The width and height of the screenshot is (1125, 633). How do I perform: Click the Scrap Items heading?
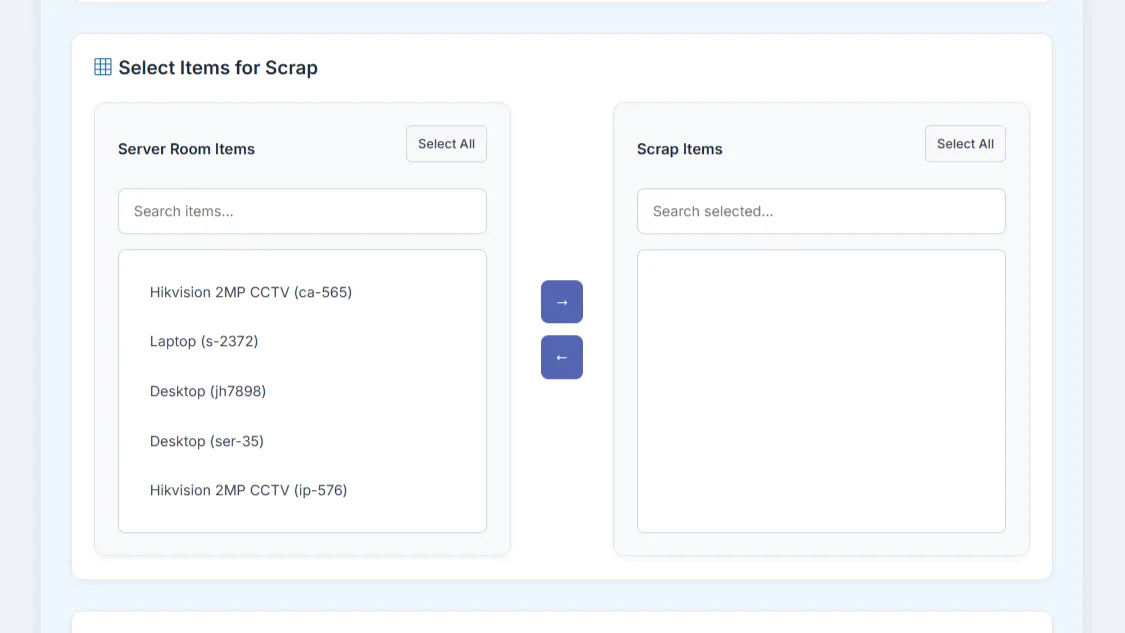(679, 149)
